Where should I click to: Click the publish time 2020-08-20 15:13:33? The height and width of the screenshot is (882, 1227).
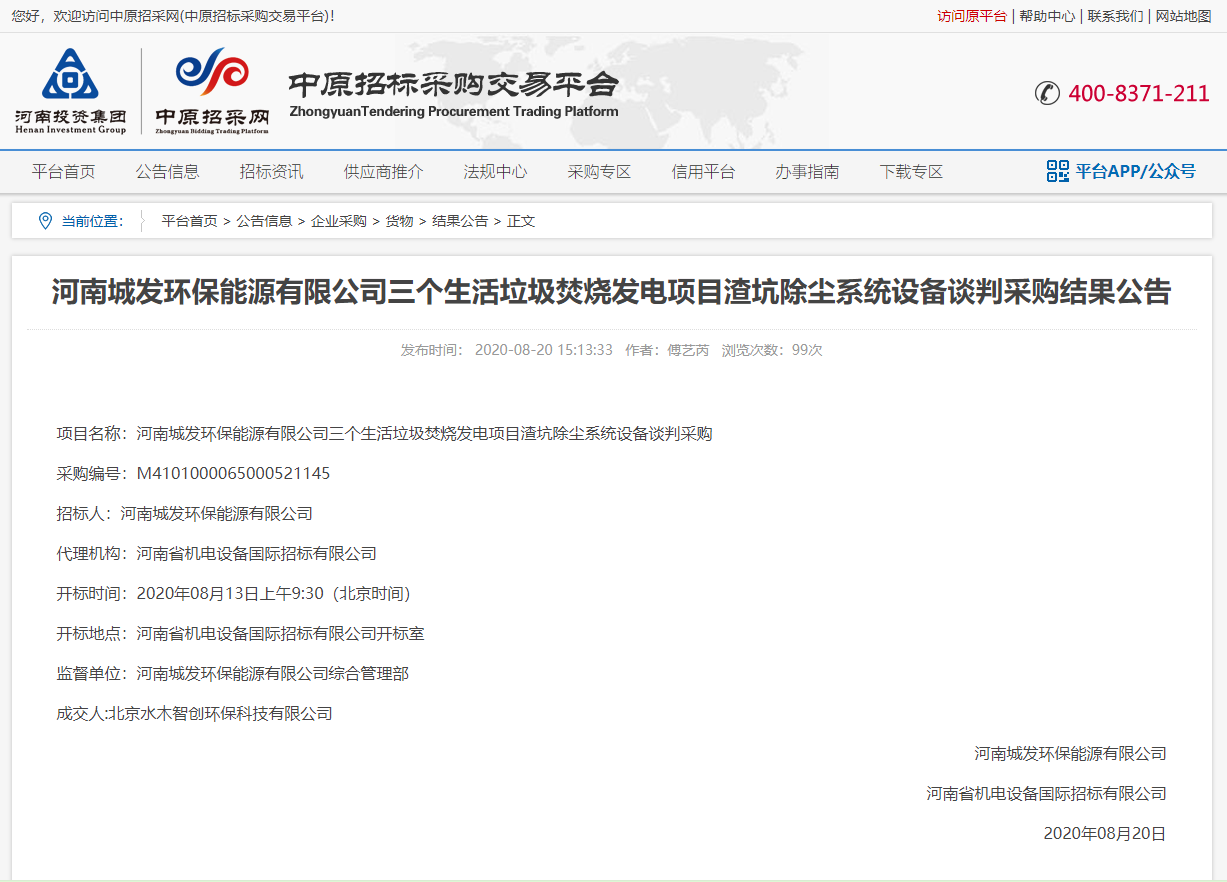pyautogui.click(x=544, y=350)
